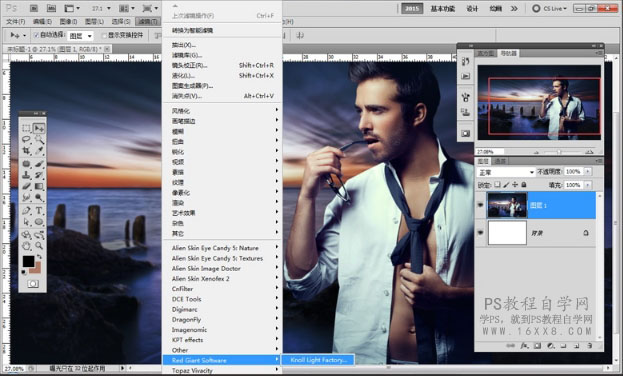
Task: Open Alien Skin Image Doctor submenu
Action: pyautogui.click(x=222, y=268)
